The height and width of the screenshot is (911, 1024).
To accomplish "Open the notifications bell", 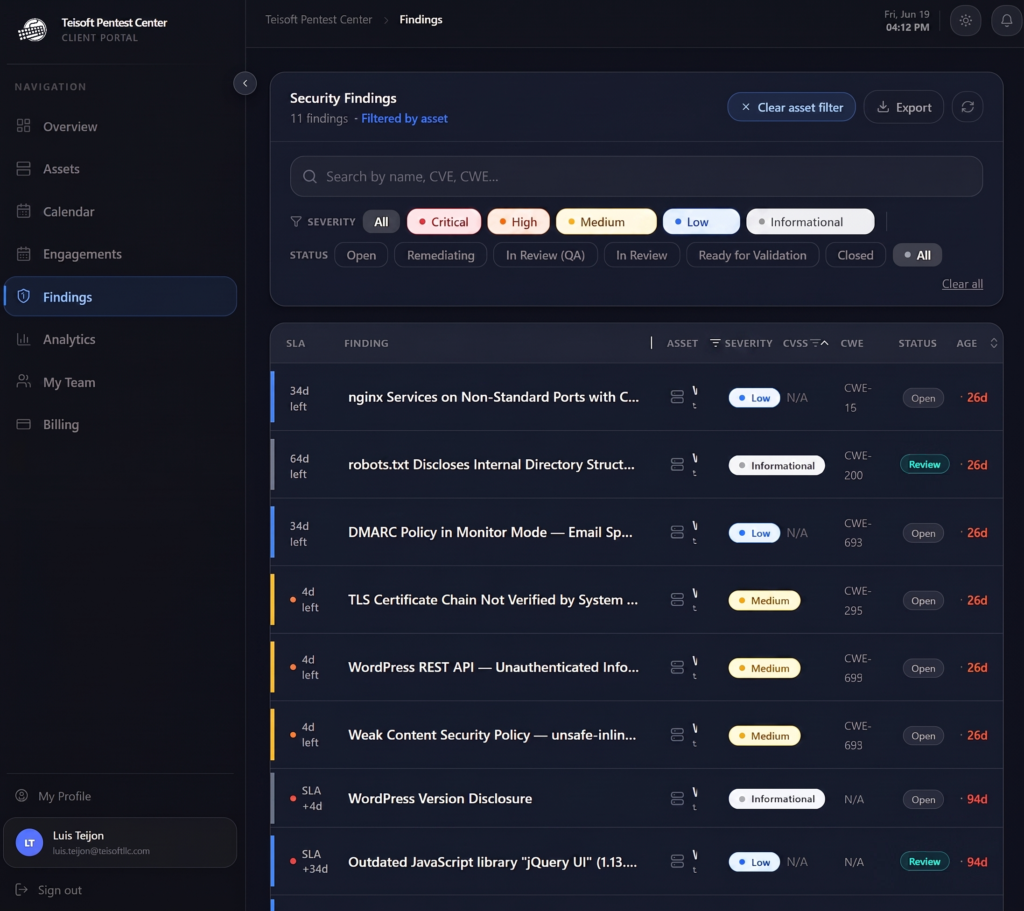I will click(x=1006, y=21).
